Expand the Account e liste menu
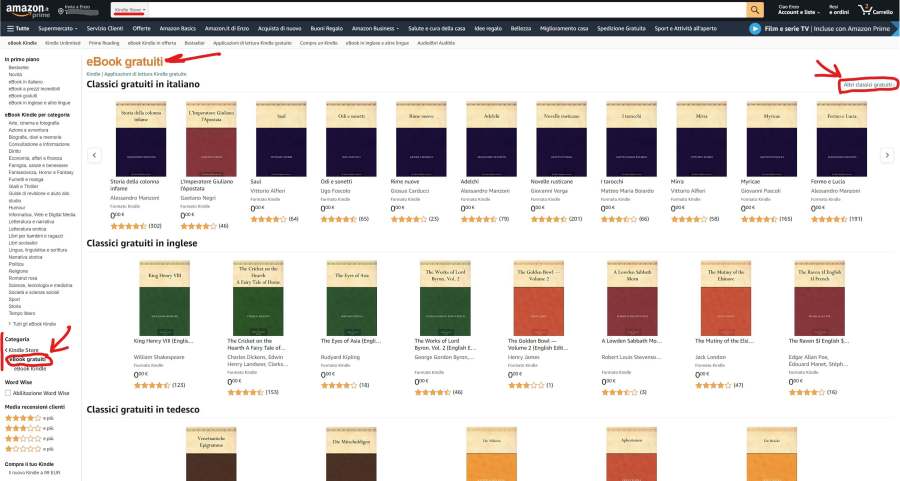The width and height of the screenshot is (900, 481). 797,10
